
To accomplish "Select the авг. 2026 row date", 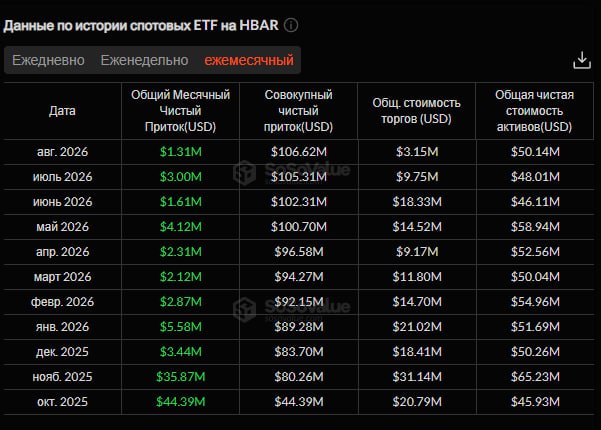I will coord(62,152).
